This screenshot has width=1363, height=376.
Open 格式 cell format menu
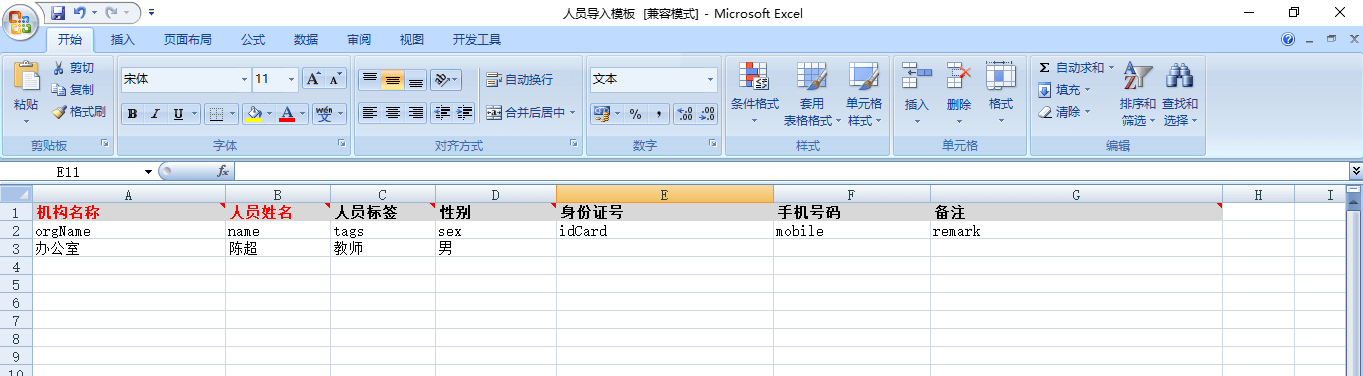tap(1001, 93)
